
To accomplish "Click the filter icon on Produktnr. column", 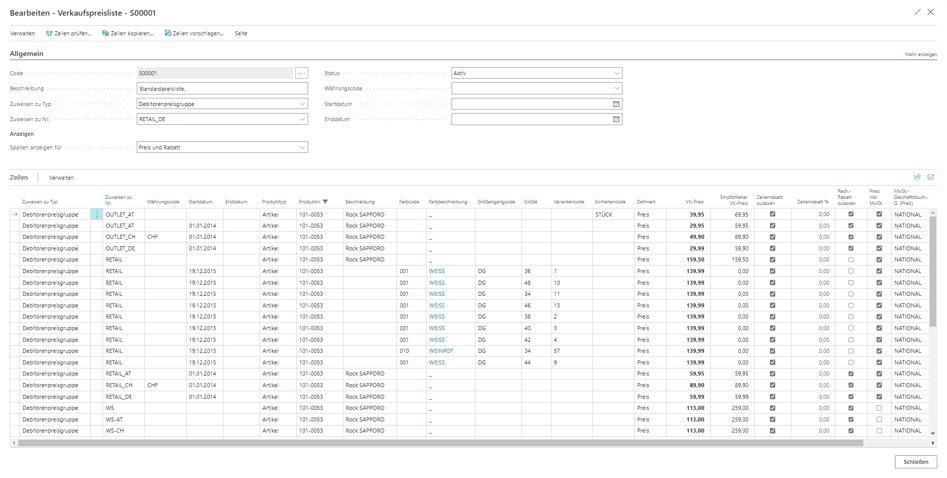I will pos(325,201).
